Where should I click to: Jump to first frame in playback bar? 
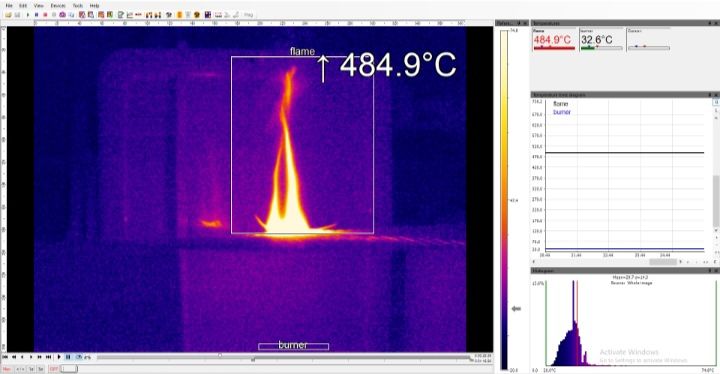(5, 357)
